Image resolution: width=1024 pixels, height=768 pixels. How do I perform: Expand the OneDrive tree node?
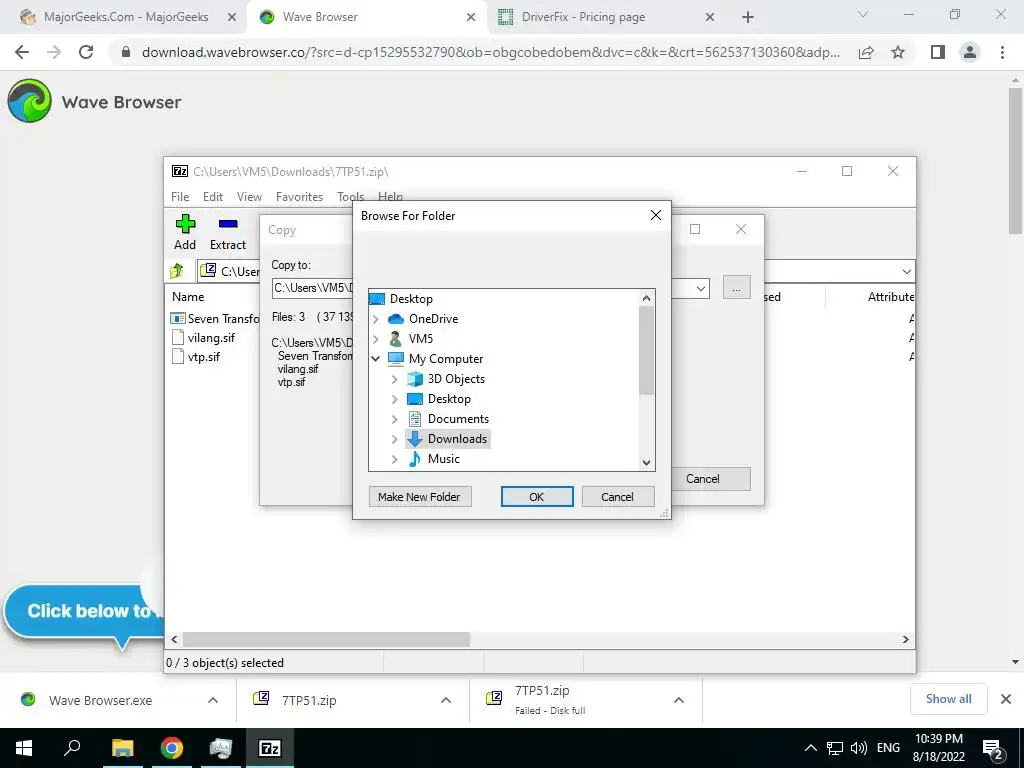pos(376,319)
